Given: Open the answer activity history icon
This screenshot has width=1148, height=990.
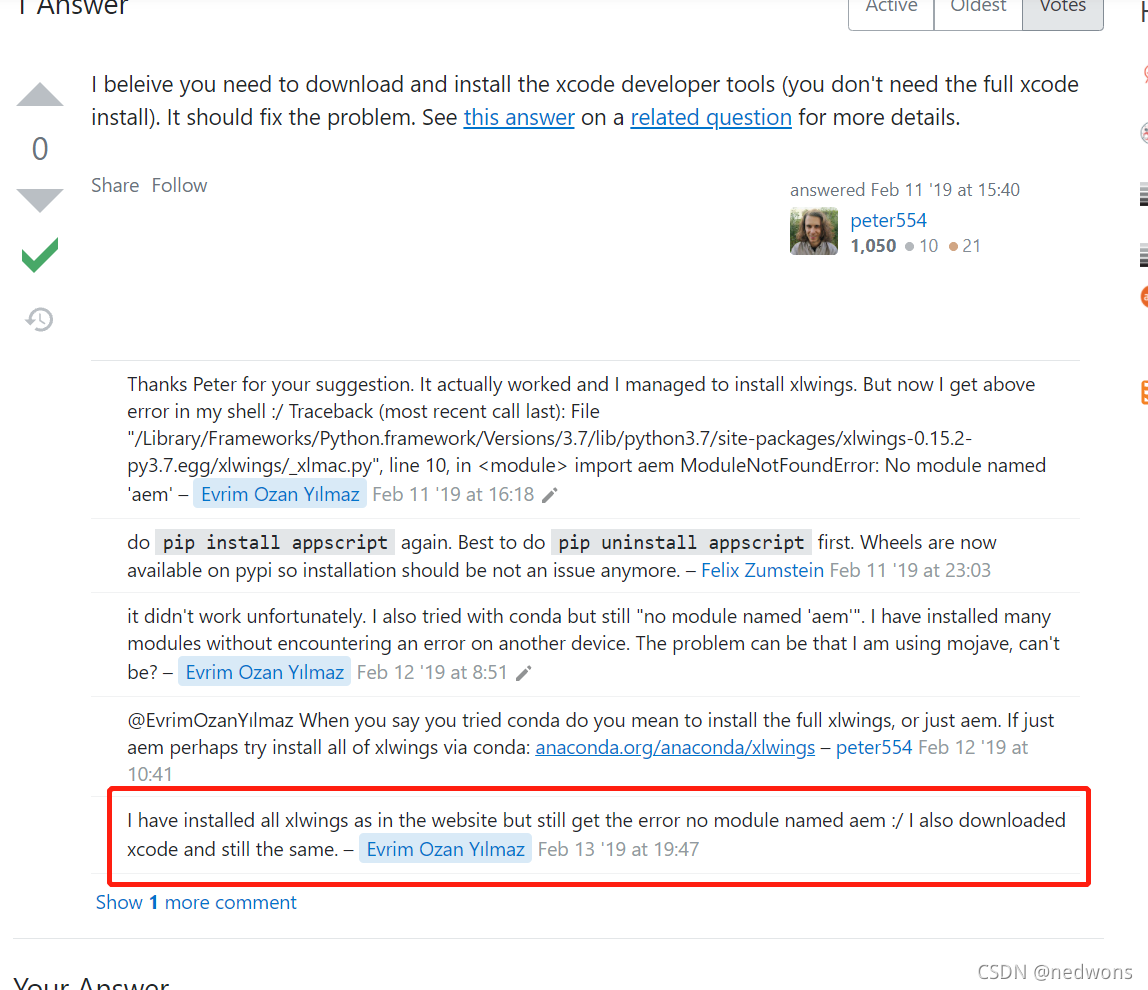Looking at the screenshot, I should [x=40, y=319].
